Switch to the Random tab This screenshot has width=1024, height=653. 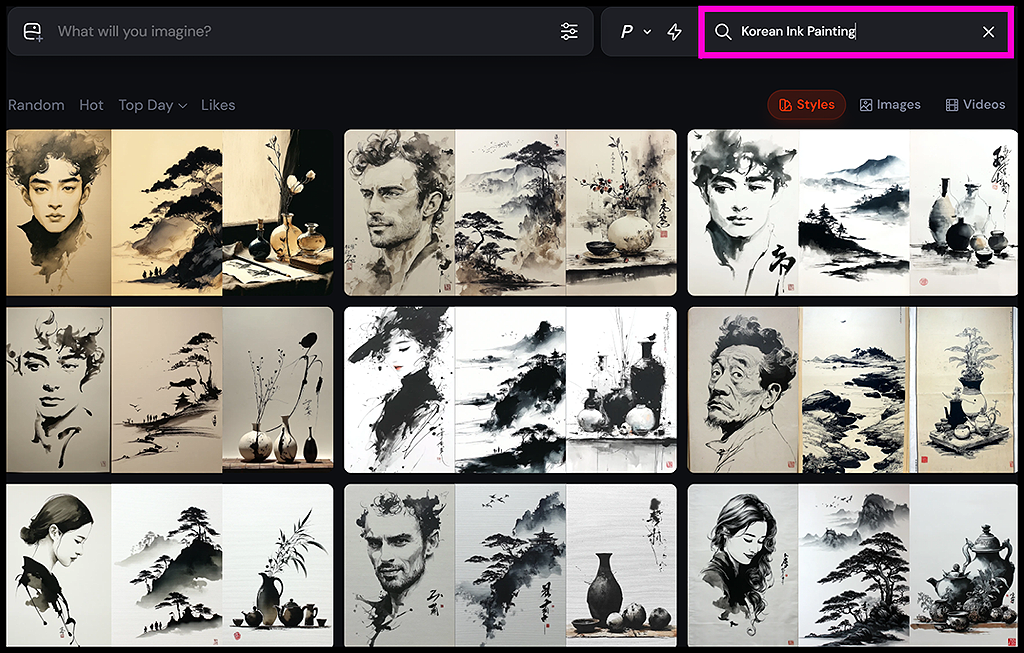36,105
